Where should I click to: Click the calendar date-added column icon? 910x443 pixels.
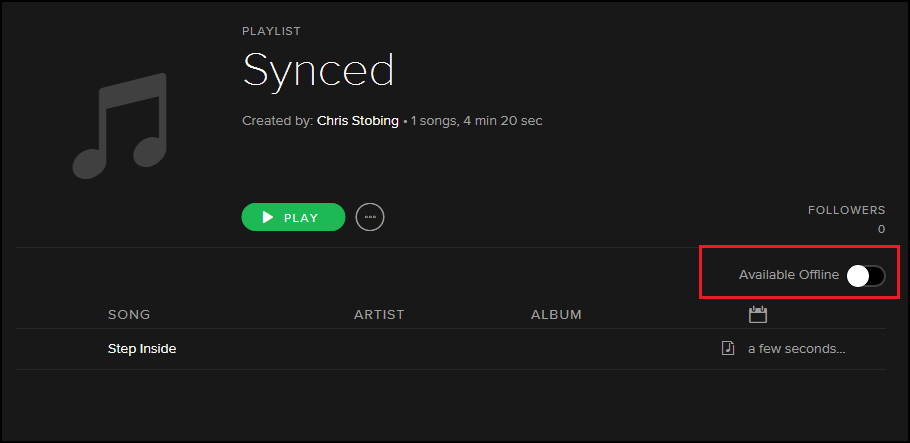click(x=757, y=315)
